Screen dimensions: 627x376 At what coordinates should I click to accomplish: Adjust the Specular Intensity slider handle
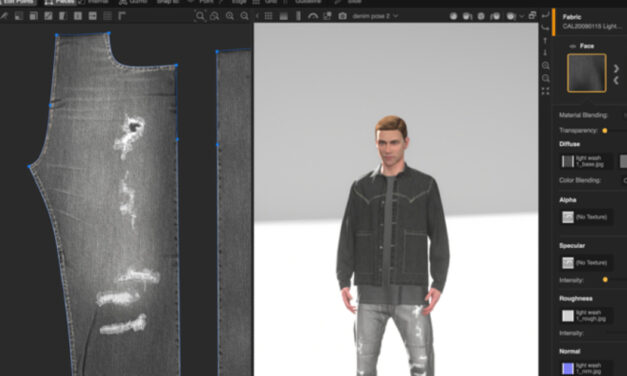pyautogui.click(x=605, y=280)
